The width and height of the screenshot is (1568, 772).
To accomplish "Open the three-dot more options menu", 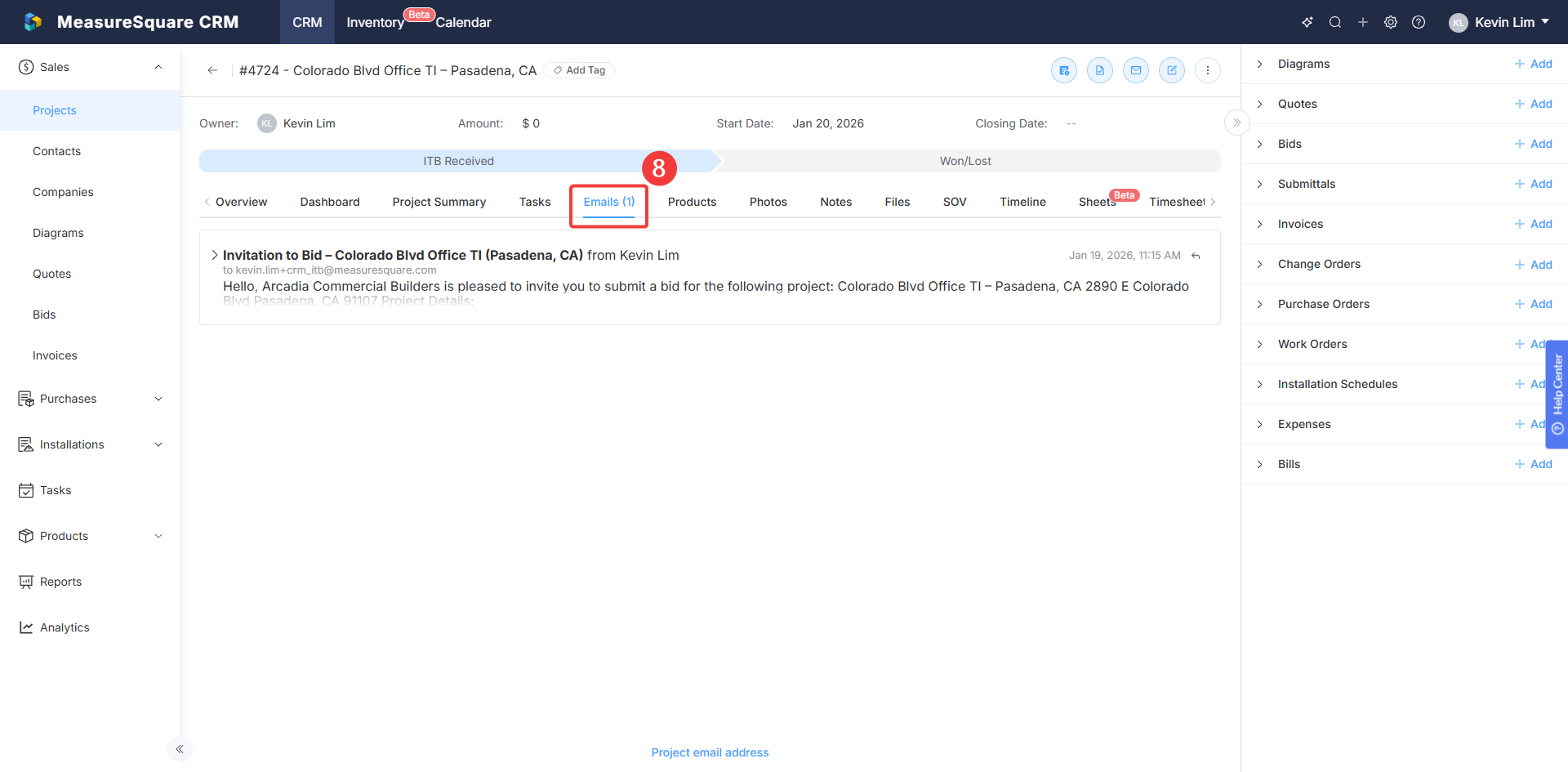I will tap(1208, 70).
